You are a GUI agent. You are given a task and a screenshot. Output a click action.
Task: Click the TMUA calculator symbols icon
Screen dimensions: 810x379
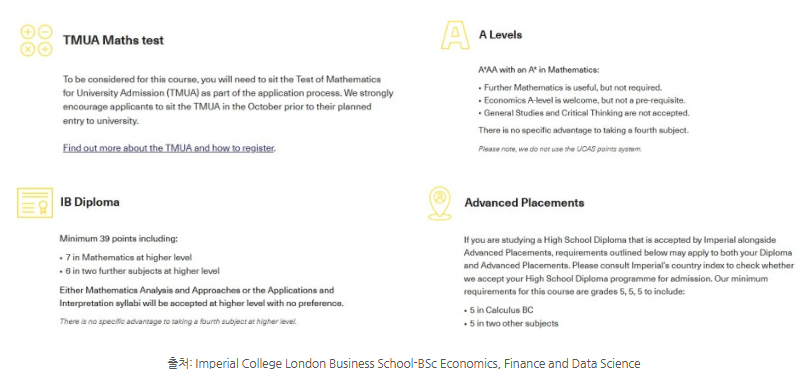point(36,40)
